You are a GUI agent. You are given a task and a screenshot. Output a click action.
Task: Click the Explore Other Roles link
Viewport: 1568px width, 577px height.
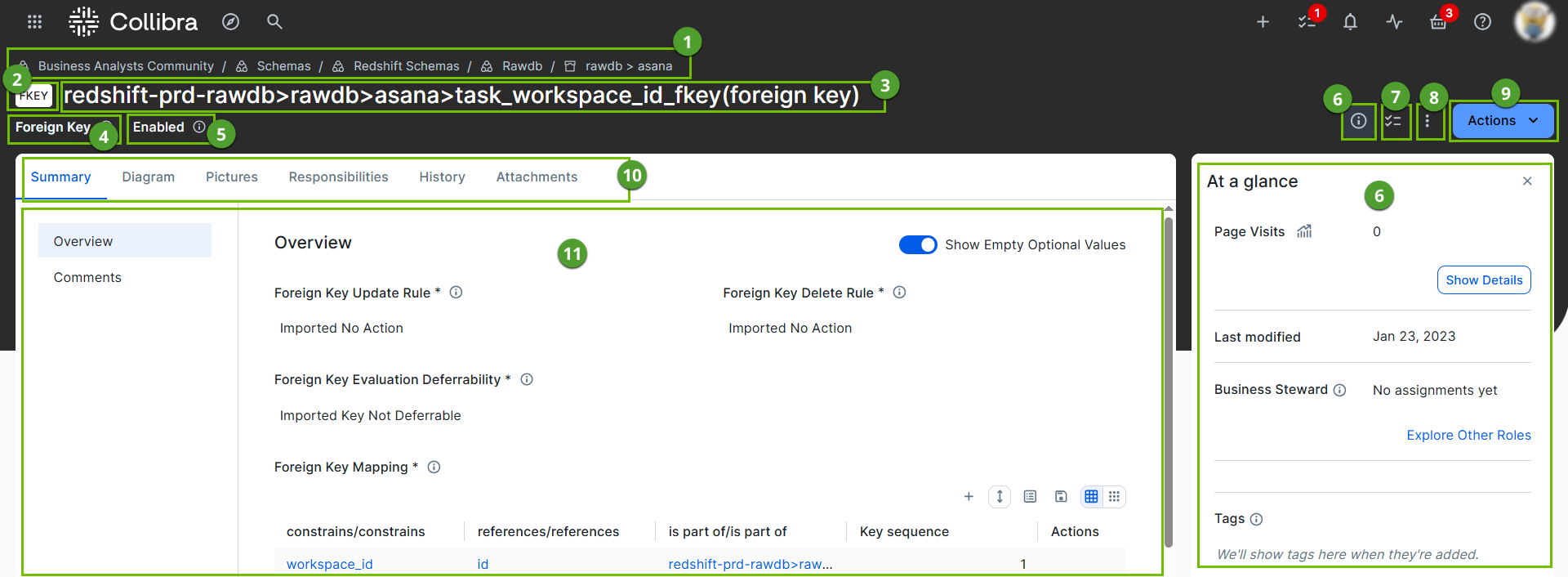(1468, 436)
